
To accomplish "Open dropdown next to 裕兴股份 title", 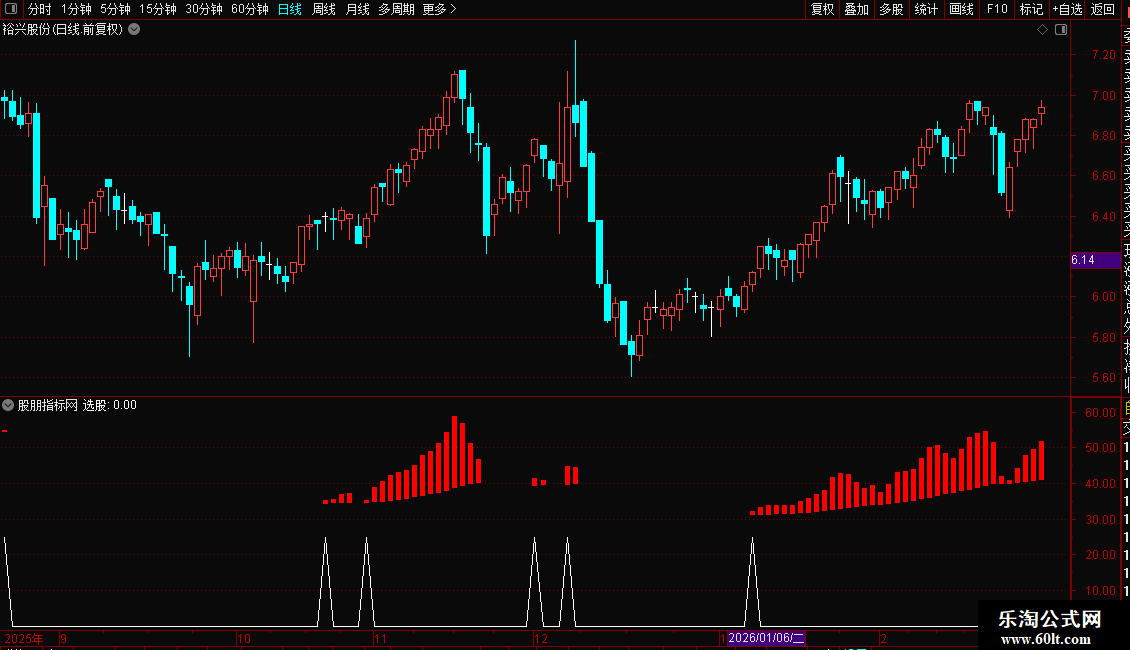I will point(134,30).
